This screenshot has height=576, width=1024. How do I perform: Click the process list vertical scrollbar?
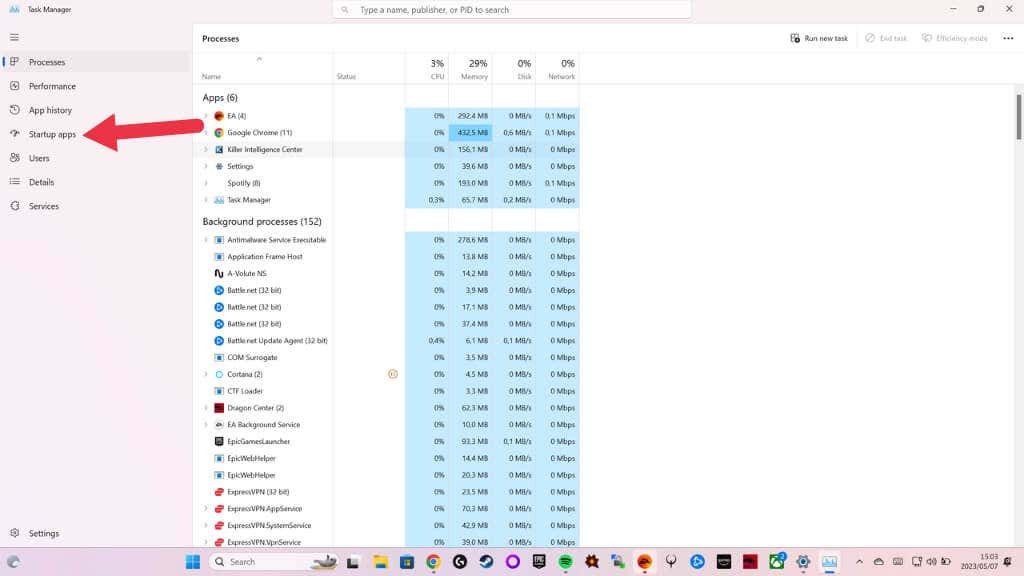point(1018,118)
